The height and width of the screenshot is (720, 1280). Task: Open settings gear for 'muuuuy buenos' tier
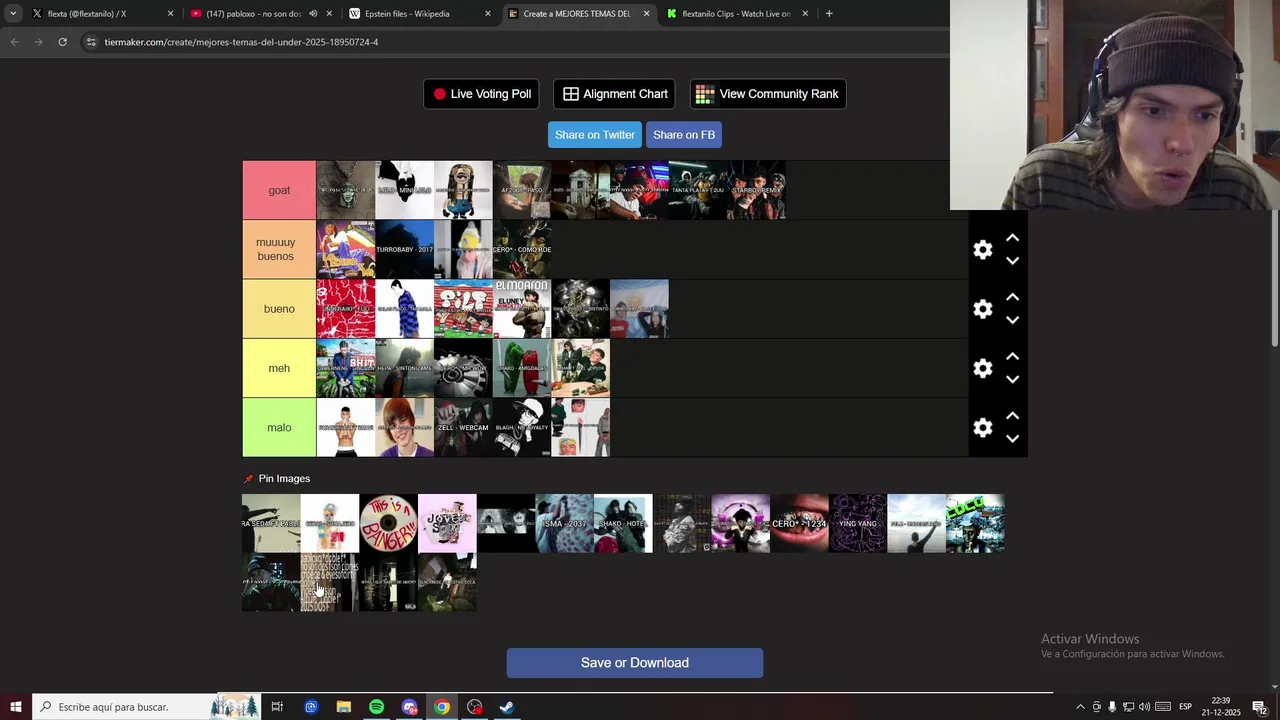click(983, 250)
